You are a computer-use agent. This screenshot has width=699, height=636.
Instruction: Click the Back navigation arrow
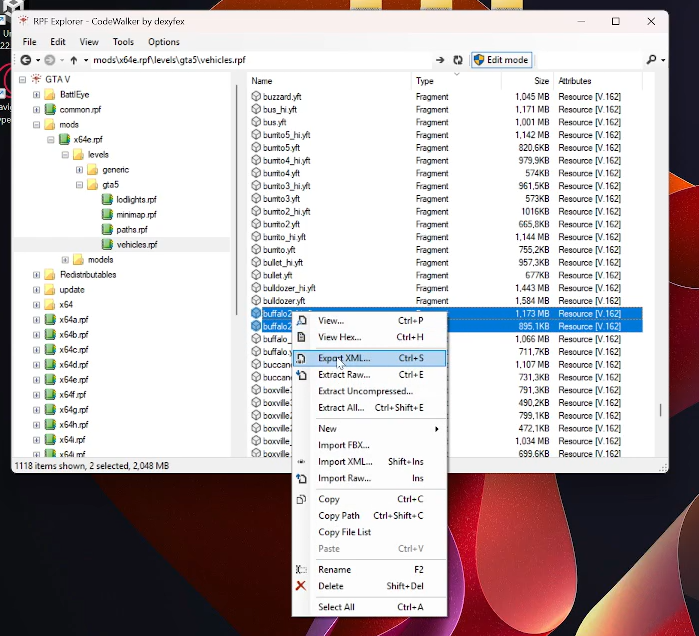coord(25,60)
